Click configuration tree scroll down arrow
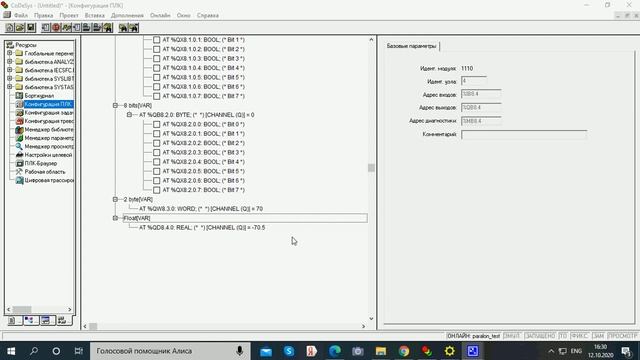The height and width of the screenshot is (360, 640). pyautogui.click(x=371, y=318)
